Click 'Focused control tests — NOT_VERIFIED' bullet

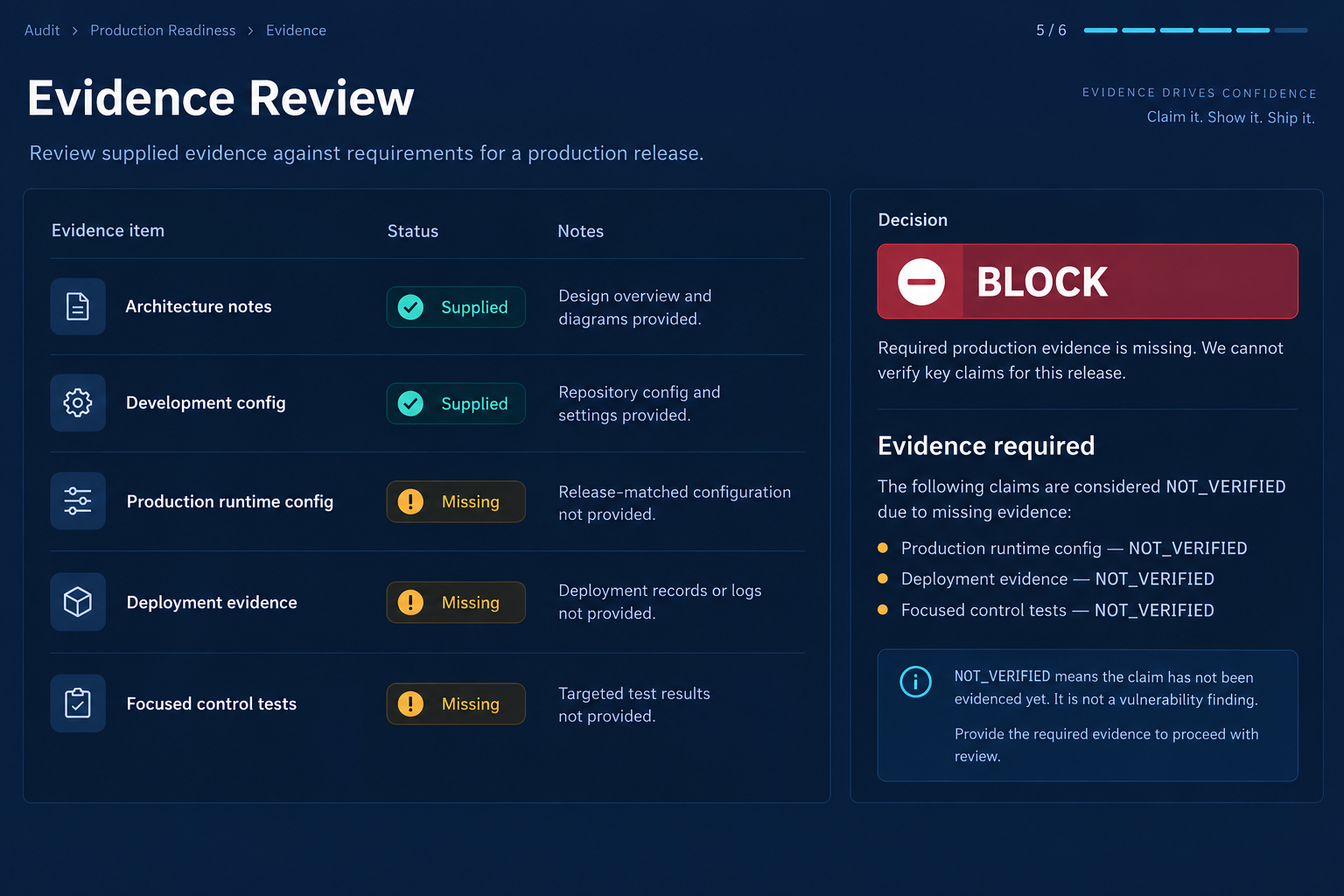click(1057, 611)
